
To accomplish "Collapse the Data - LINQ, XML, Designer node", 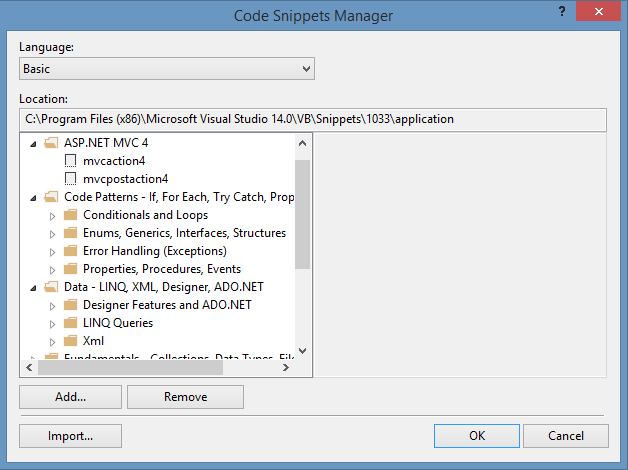I will coord(34,287).
